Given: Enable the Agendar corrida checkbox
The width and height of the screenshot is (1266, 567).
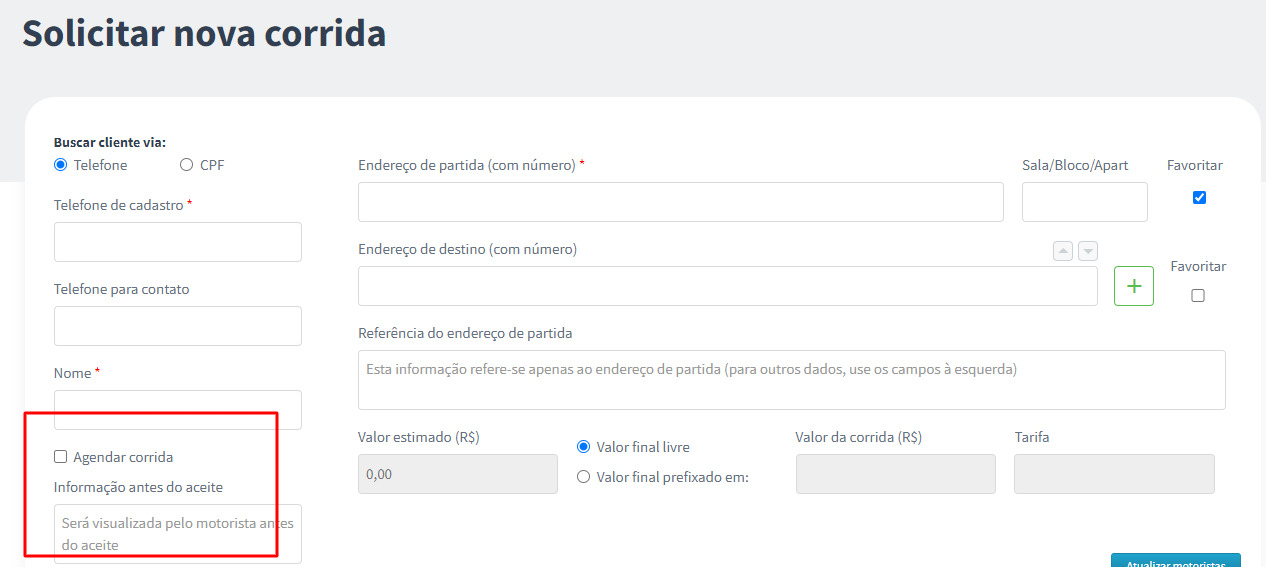Looking at the screenshot, I should (61, 457).
